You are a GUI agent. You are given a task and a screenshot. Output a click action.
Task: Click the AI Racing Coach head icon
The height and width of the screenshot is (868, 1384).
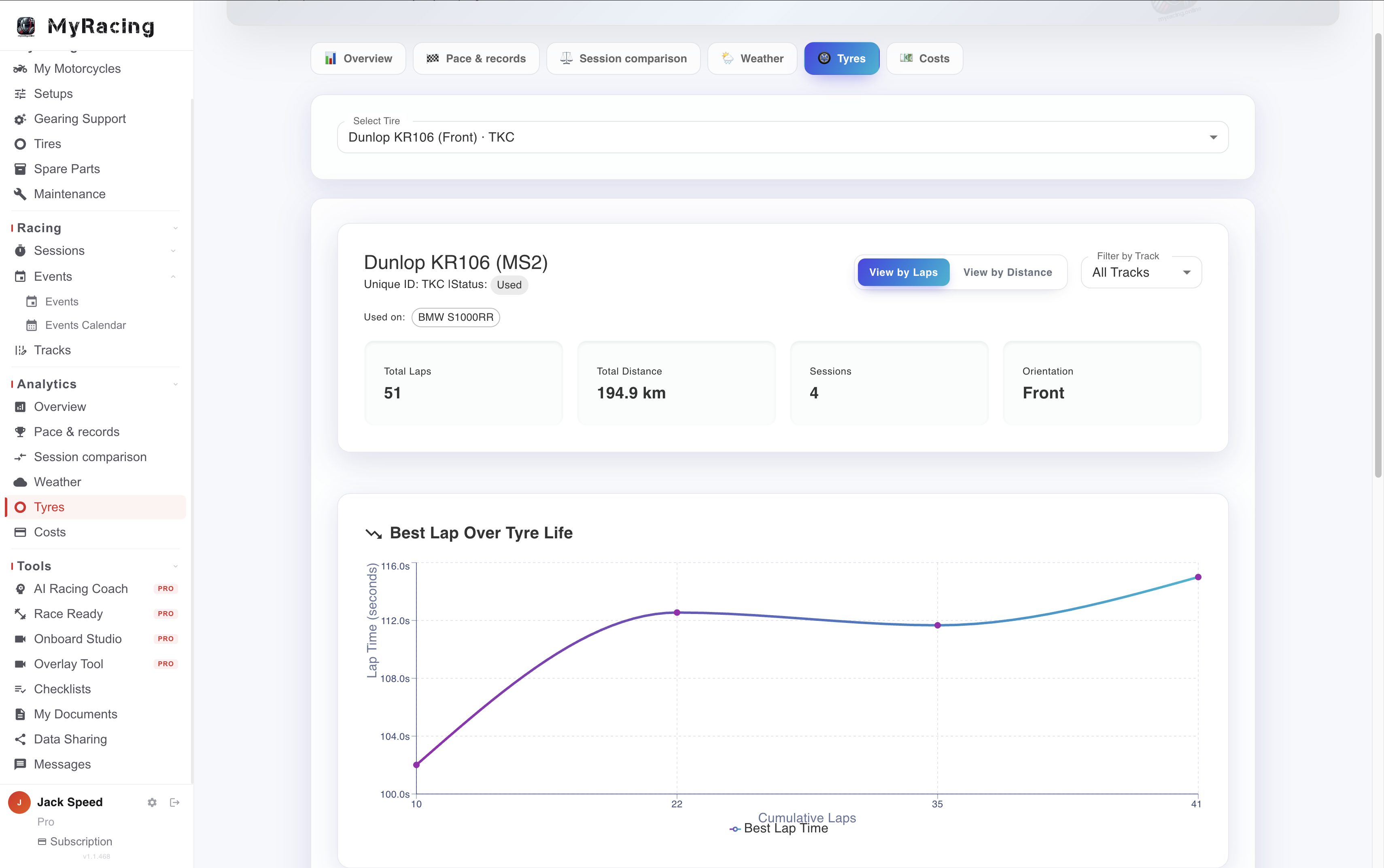coord(20,589)
